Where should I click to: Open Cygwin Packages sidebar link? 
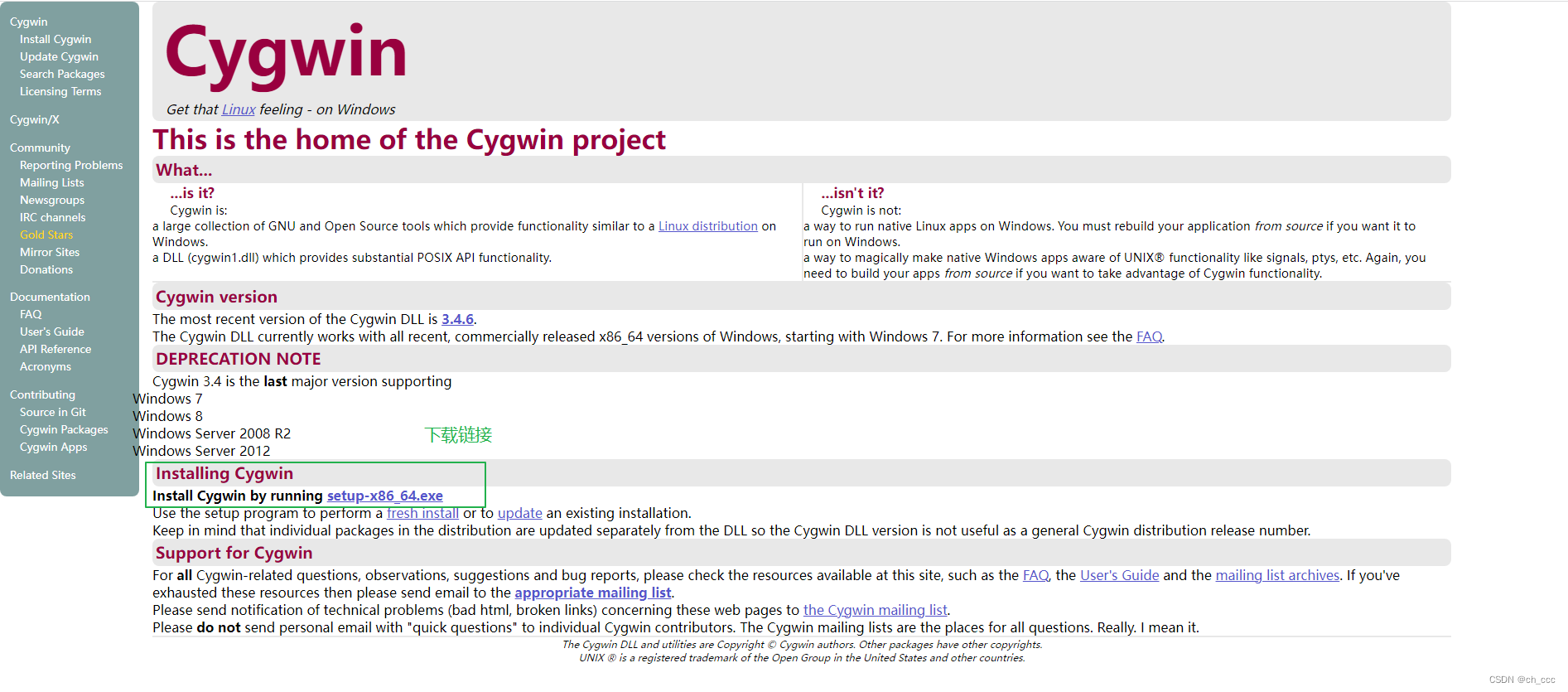(x=64, y=429)
